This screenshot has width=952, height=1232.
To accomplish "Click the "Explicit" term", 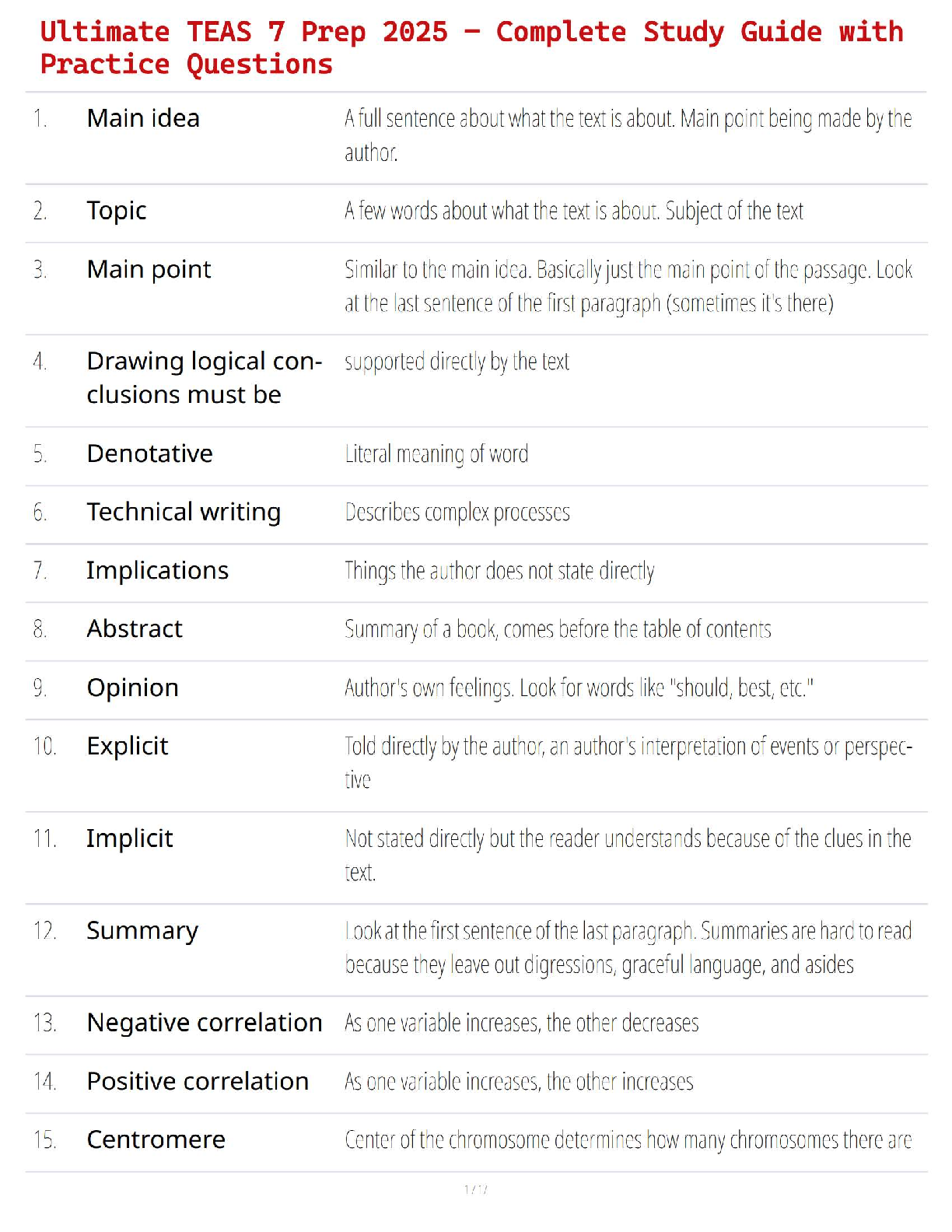I will [128, 746].
